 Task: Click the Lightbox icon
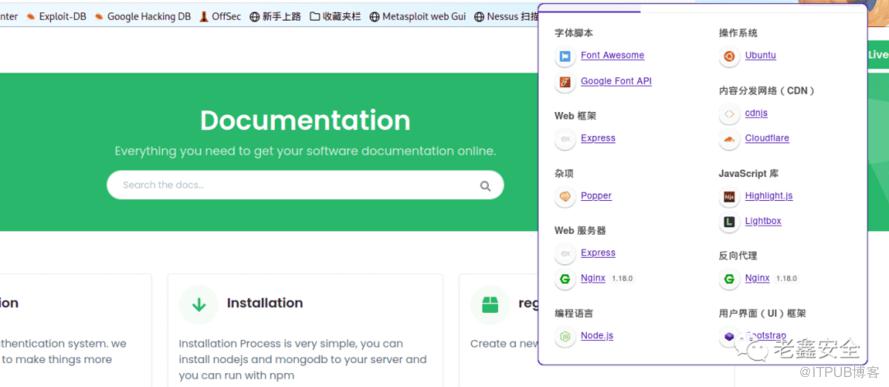729,222
